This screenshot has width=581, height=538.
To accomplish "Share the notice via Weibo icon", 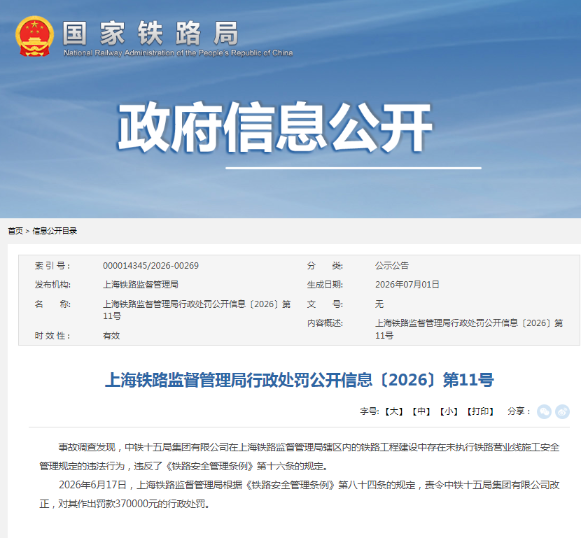I will [x=562, y=412].
